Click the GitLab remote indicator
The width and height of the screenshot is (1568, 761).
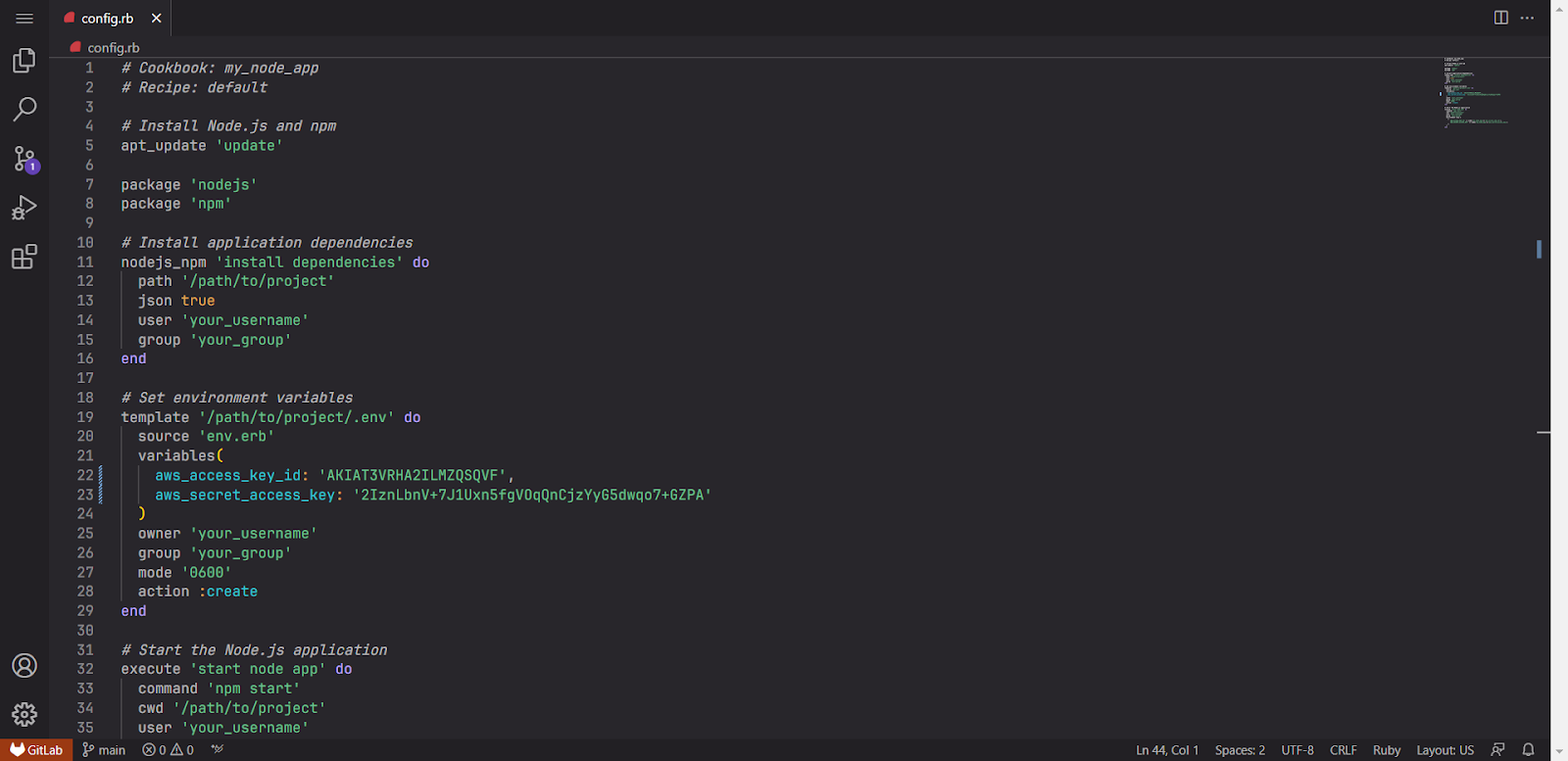(36, 750)
